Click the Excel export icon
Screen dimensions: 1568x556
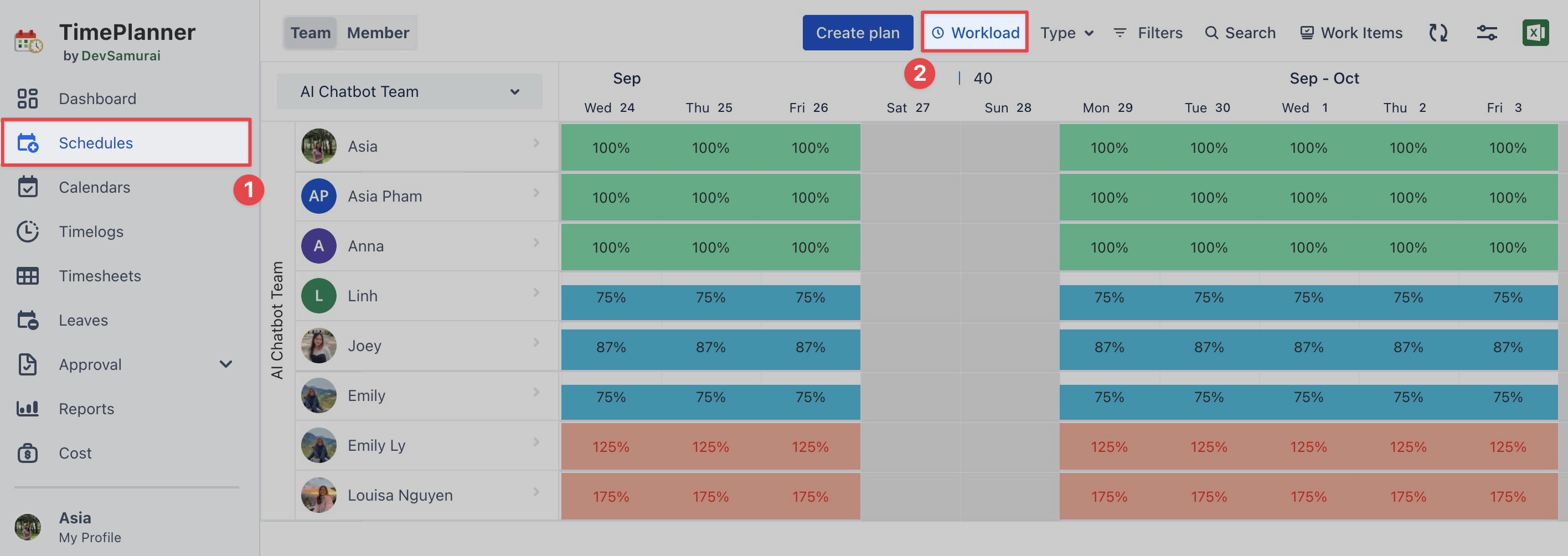(x=1535, y=33)
